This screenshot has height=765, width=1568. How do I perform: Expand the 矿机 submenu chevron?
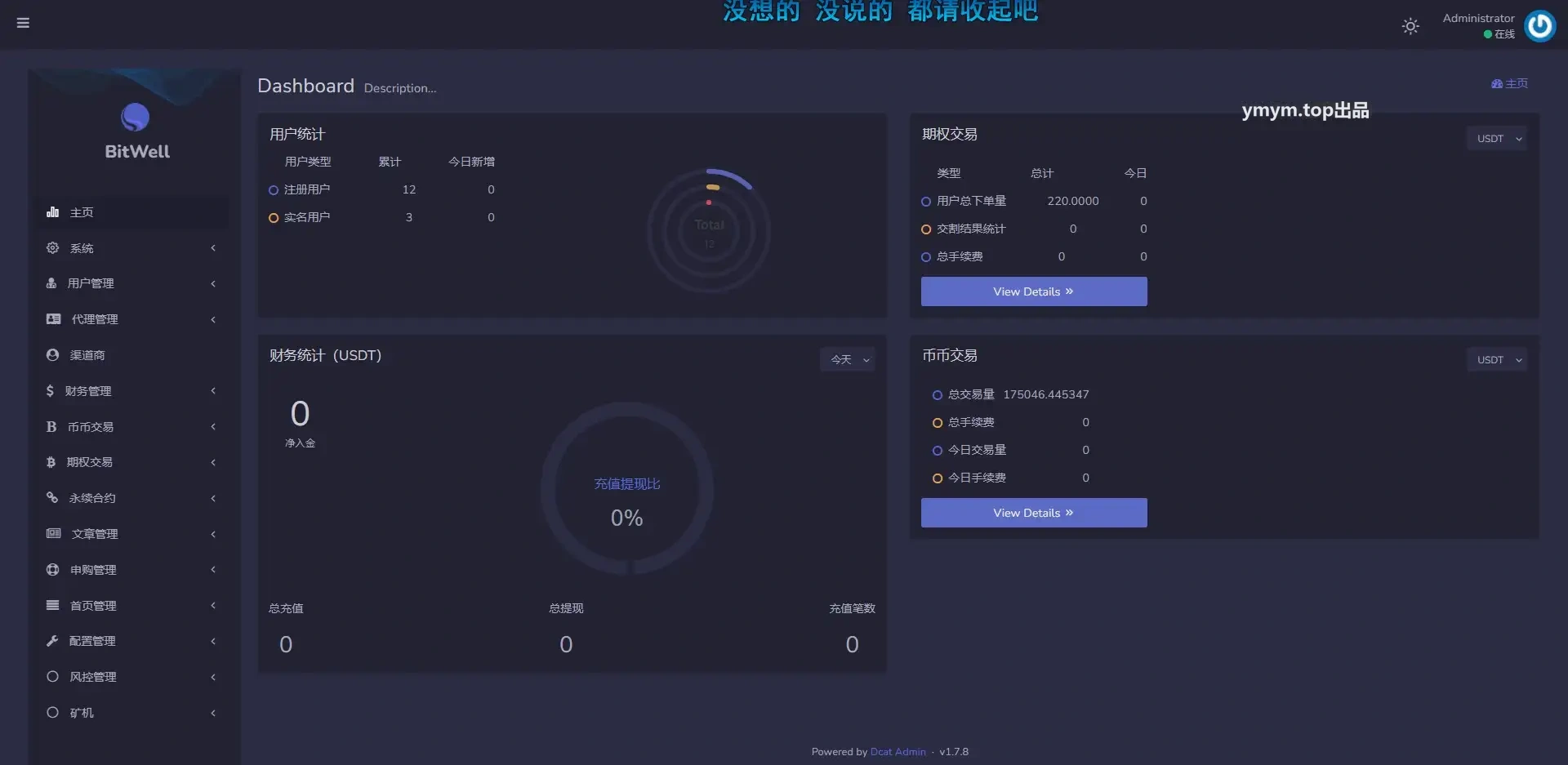[x=213, y=713]
